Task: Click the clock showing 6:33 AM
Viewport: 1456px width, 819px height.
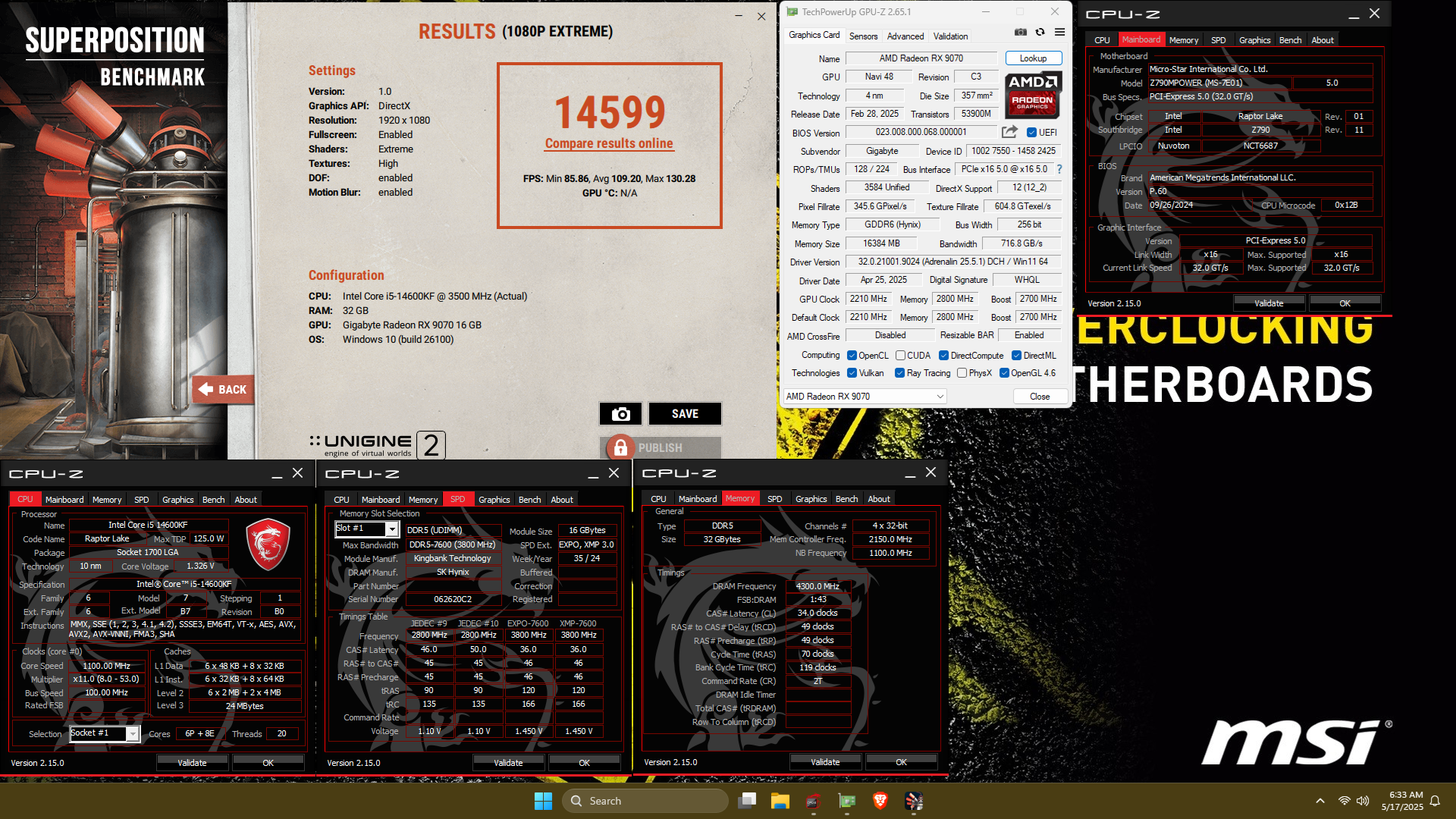Action: tap(1406, 795)
